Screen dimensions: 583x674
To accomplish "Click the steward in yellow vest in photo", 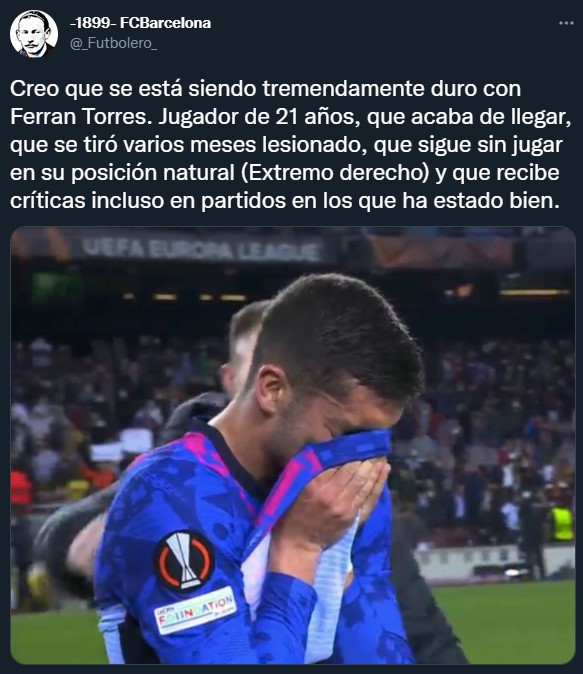I will [x=562, y=523].
